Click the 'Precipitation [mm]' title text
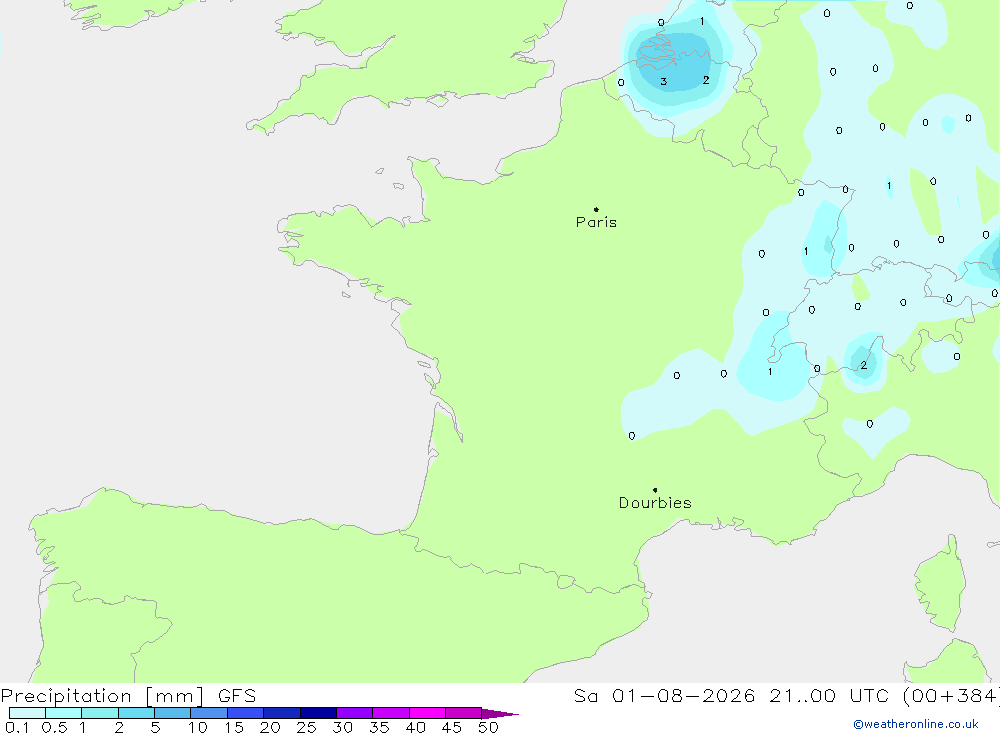 click(102, 696)
